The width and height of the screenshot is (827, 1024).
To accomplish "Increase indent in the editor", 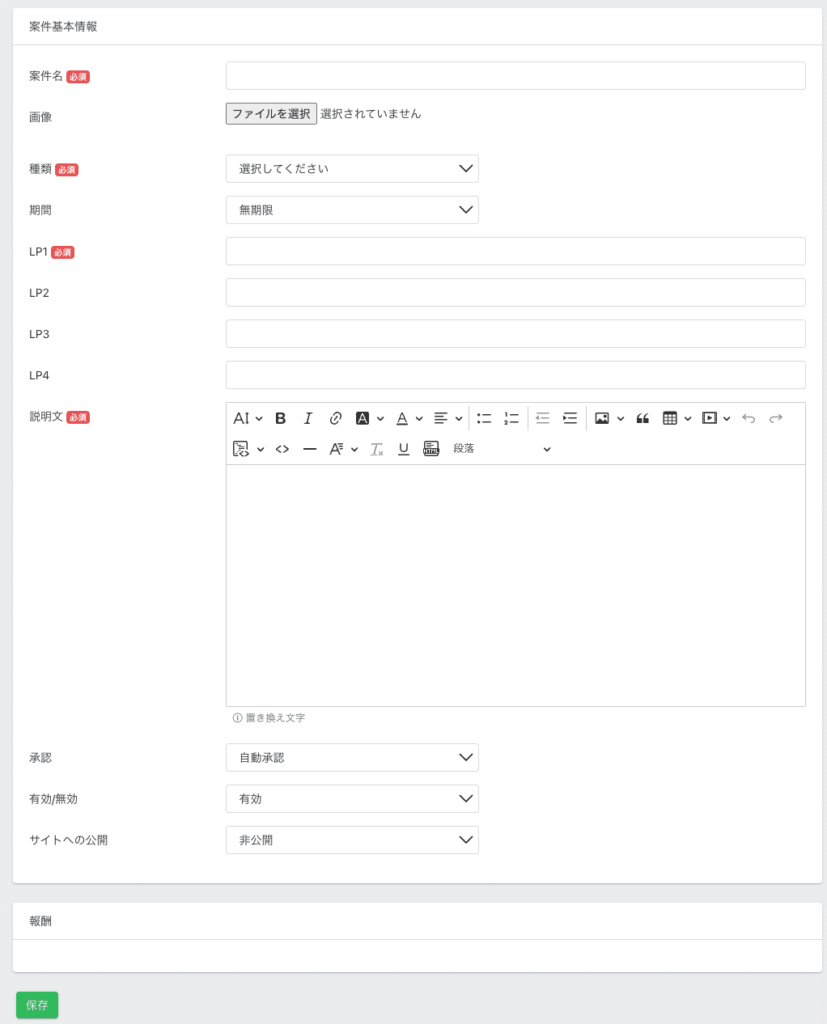I will point(570,419).
